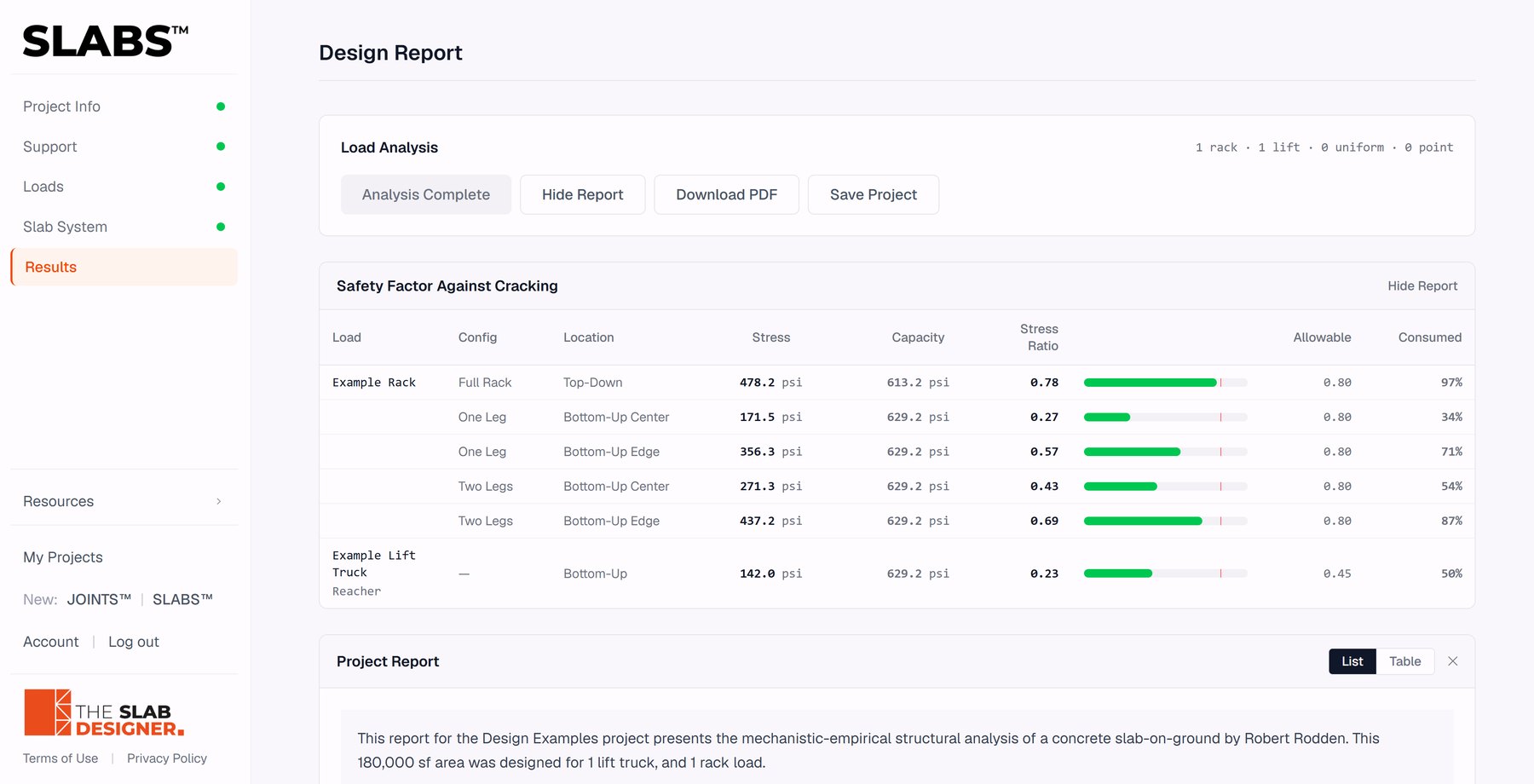Image resolution: width=1534 pixels, height=784 pixels.
Task: Close the Project Report panel
Action: tap(1453, 661)
